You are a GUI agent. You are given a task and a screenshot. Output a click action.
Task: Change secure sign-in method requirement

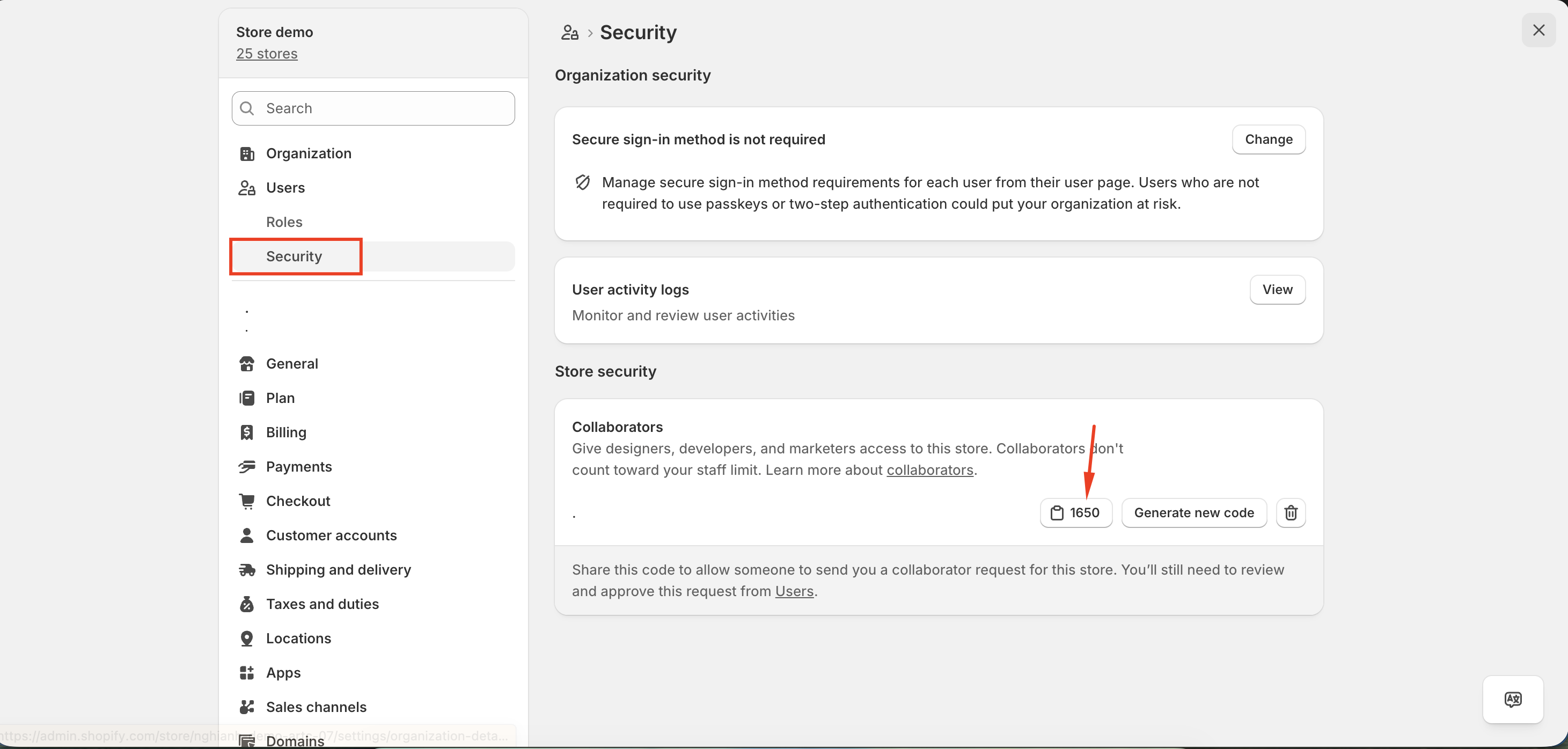click(x=1269, y=139)
